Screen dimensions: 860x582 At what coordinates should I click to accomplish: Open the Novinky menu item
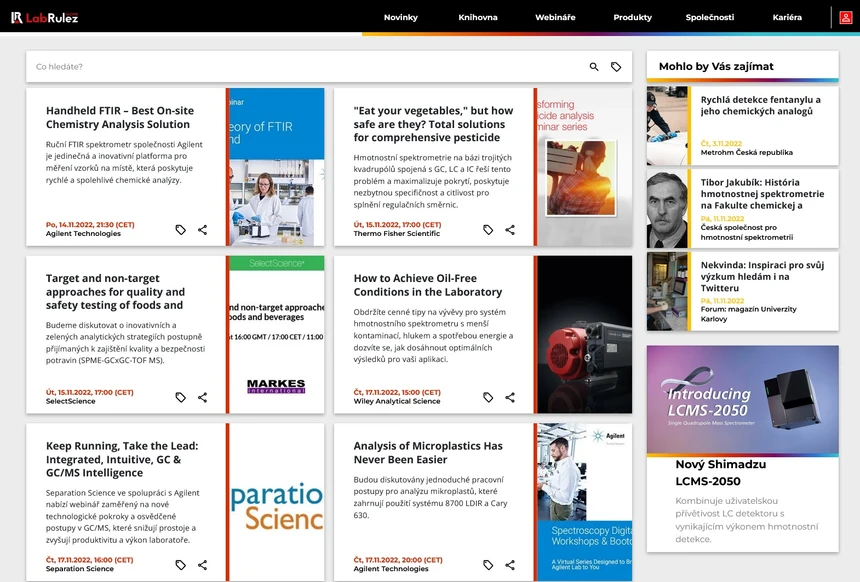pos(401,17)
